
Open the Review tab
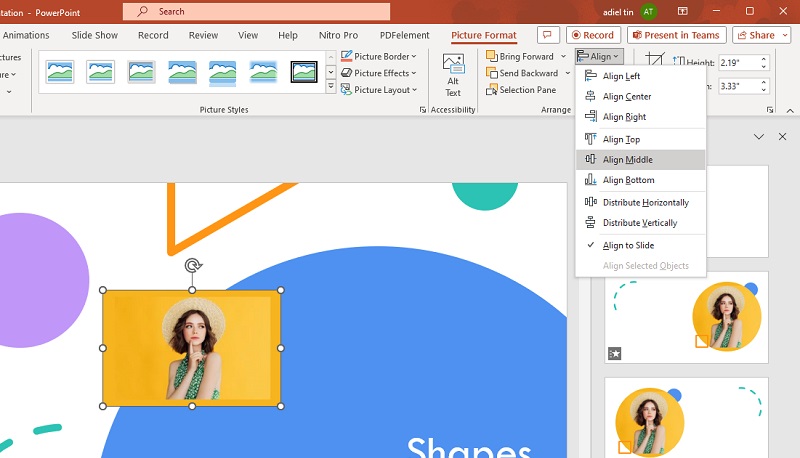pyautogui.click(x=203, y=35)
